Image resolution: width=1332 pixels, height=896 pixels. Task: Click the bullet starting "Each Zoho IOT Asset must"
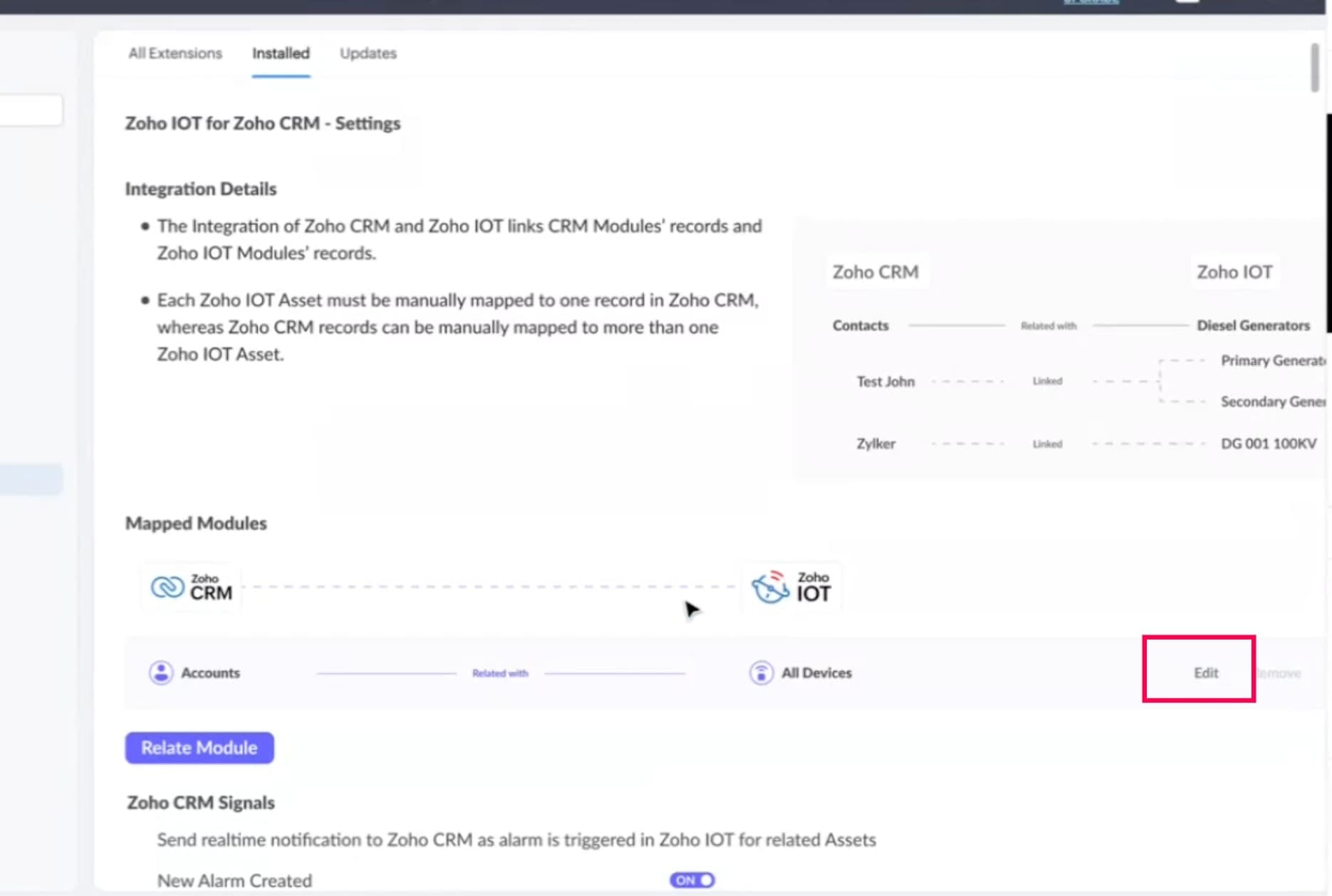click(458, 327)
